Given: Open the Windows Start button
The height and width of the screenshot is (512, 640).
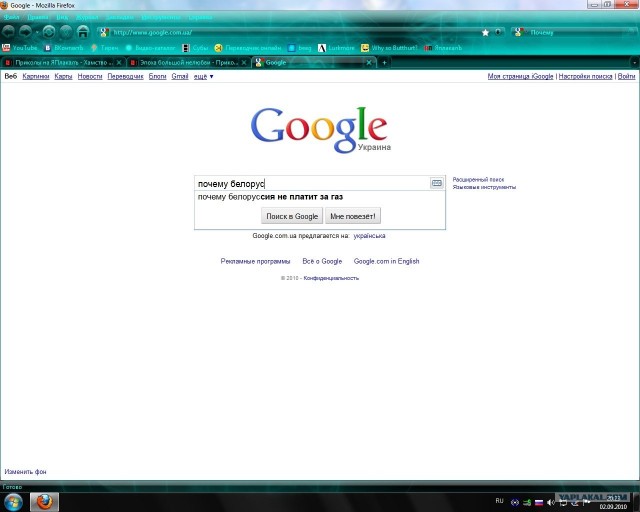Looking at the screenshot, I should tap(13, 502).
